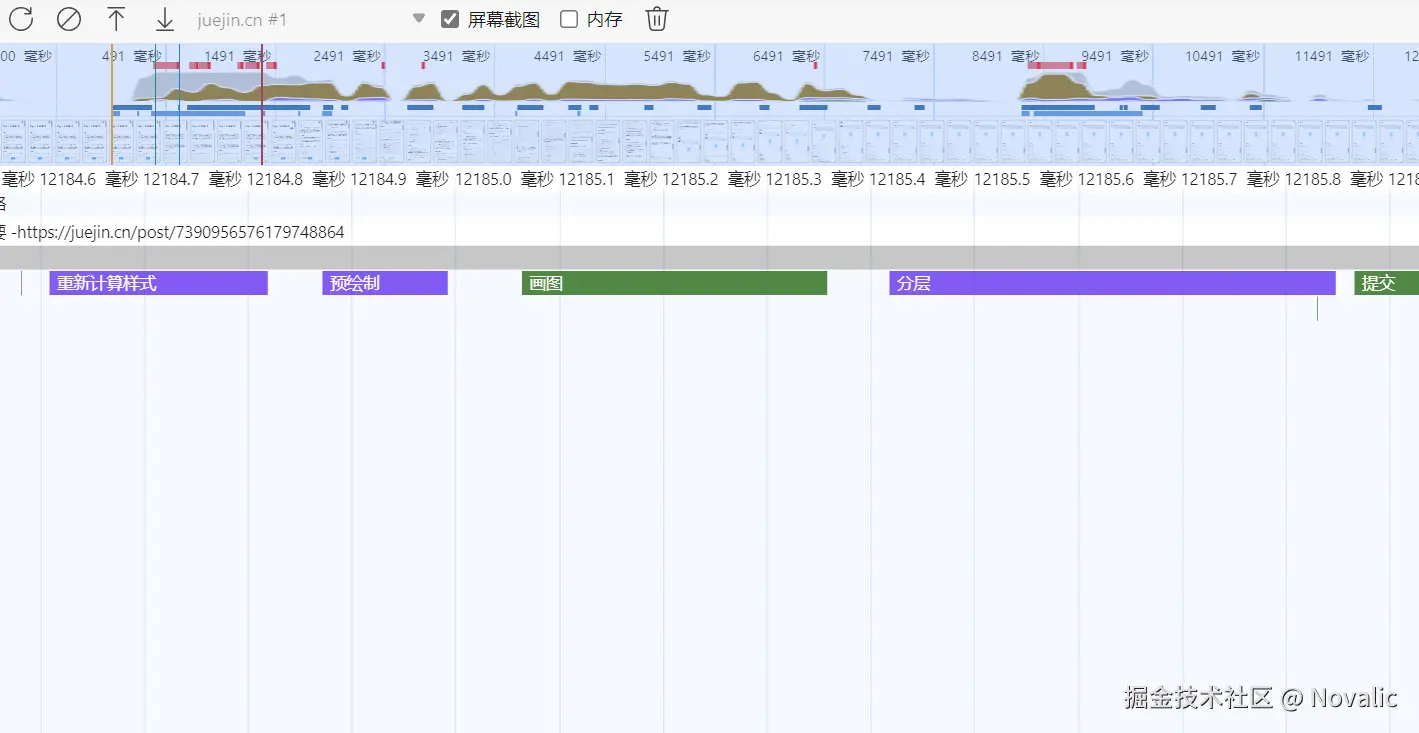Clear the current performance recording
The width and height of the screenshot is (1419, 733).
[68, 18]
